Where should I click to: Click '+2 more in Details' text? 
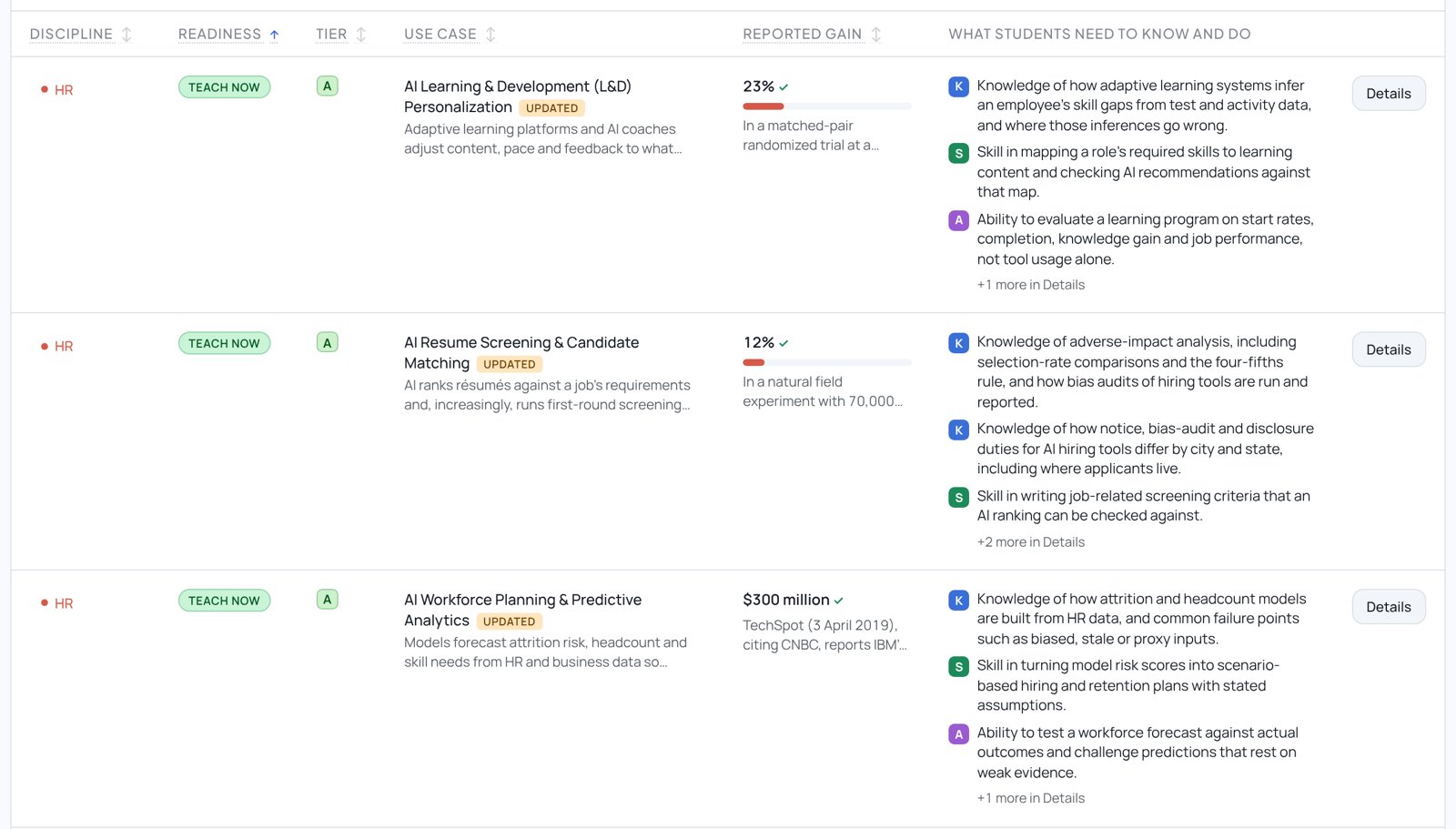pyautogui.click(x=1031, y=542)
